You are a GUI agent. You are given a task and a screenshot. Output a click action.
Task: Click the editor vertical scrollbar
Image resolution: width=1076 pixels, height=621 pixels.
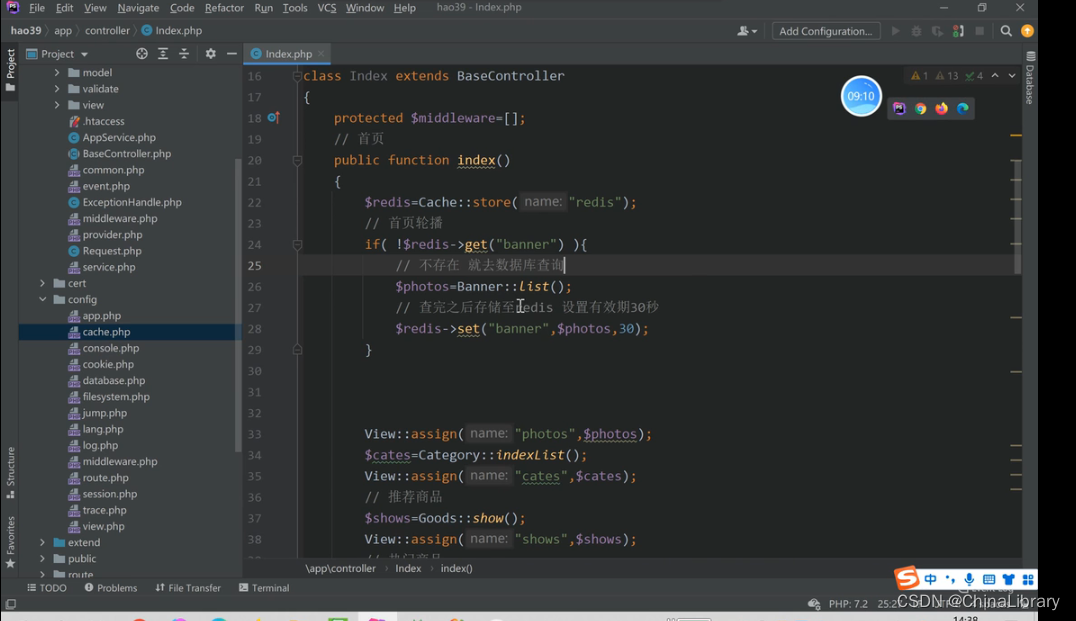click(1017, 216)
